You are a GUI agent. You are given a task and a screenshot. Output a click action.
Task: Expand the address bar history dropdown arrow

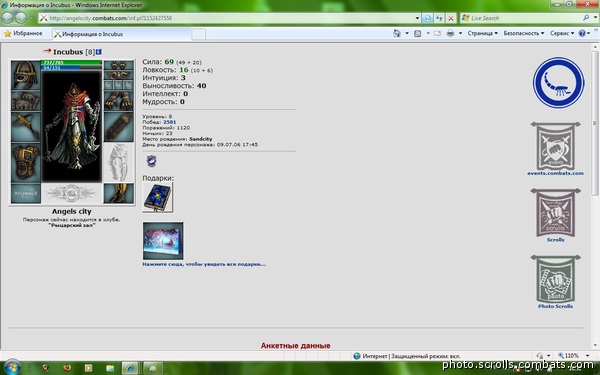pyautogui.click(x=417, y=18)
